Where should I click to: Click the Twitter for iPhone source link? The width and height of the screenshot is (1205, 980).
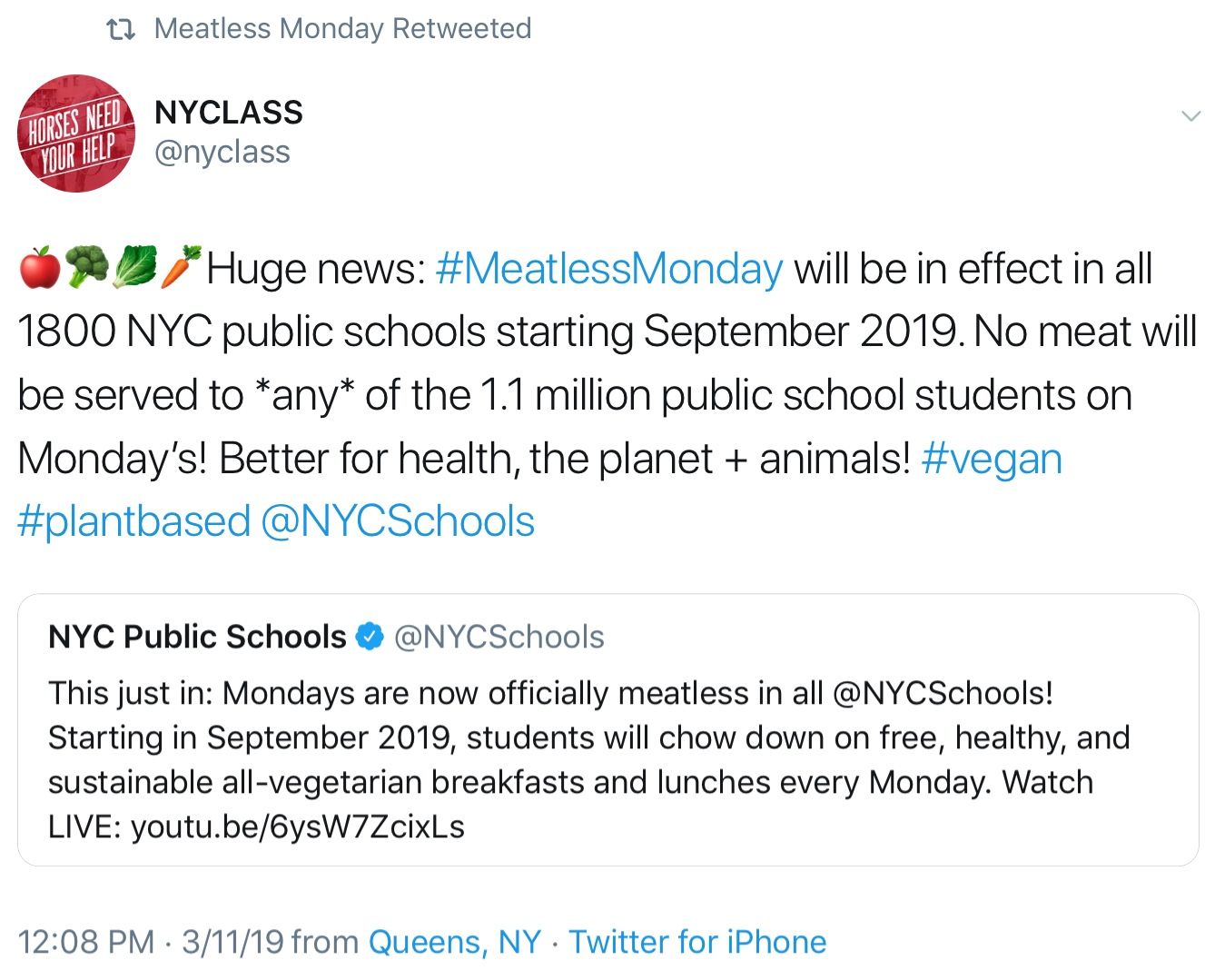point(697,942)
